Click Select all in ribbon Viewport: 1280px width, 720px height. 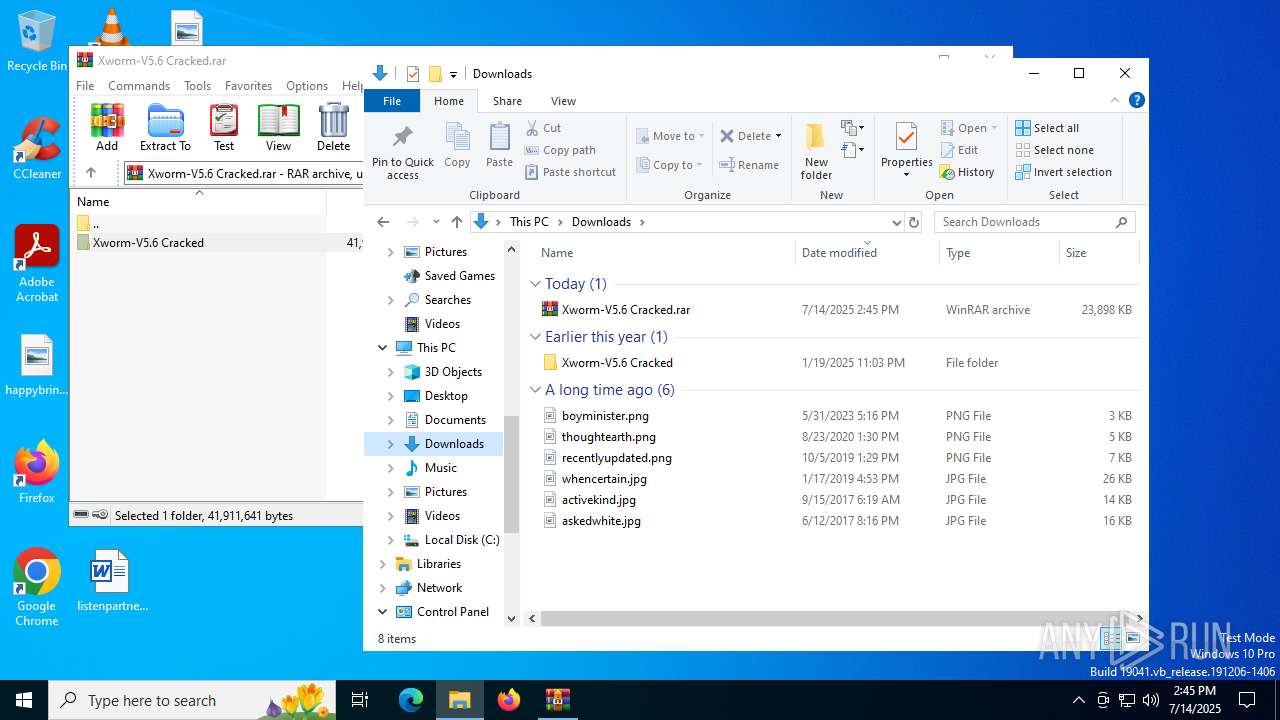tap(1047, 128)
